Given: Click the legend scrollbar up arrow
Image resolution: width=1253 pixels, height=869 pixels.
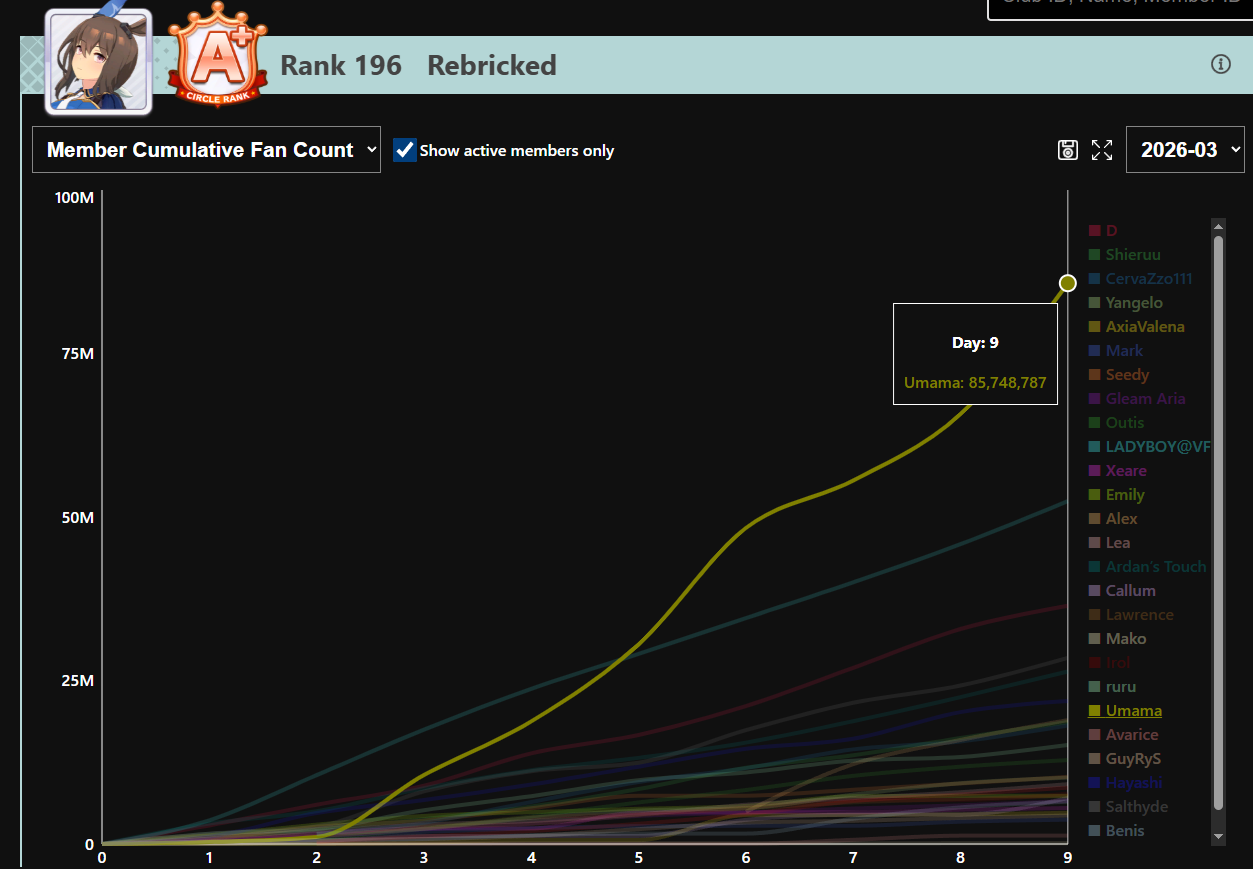Looking at the screenshot, I should tap(1218, 227).
